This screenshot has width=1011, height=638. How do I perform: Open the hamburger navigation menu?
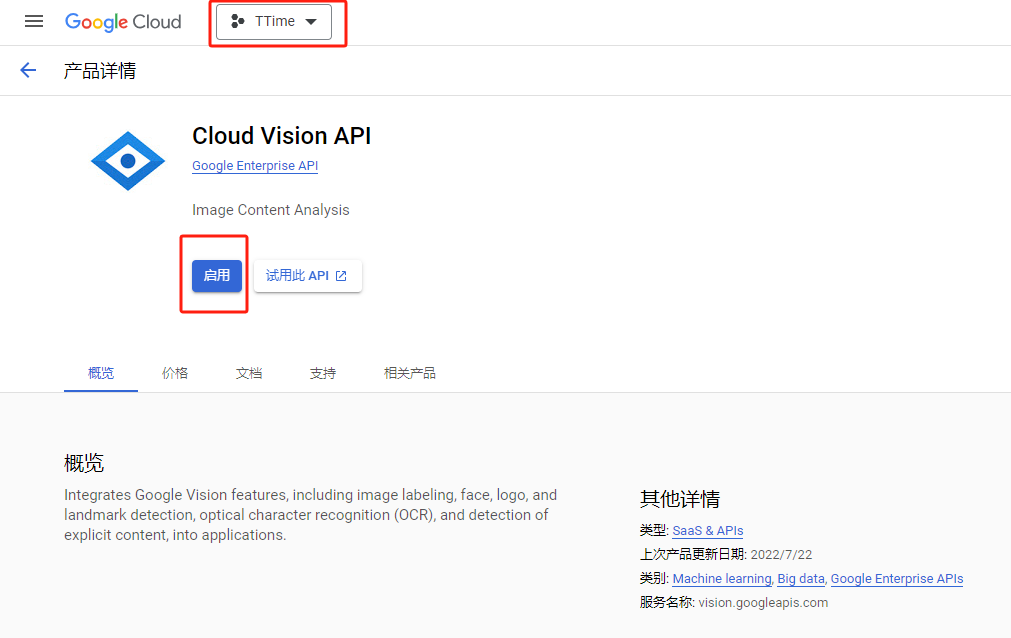pos(34,21)
